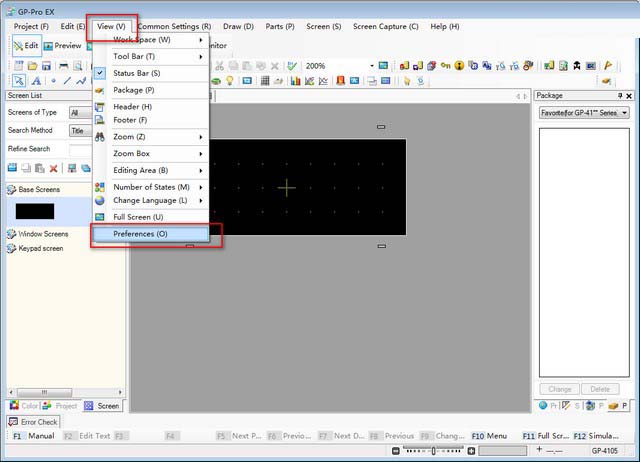The width and height of the screenshot is (640, 462).
Task: Open the Project (F) menu
Action: click(31, 27)
